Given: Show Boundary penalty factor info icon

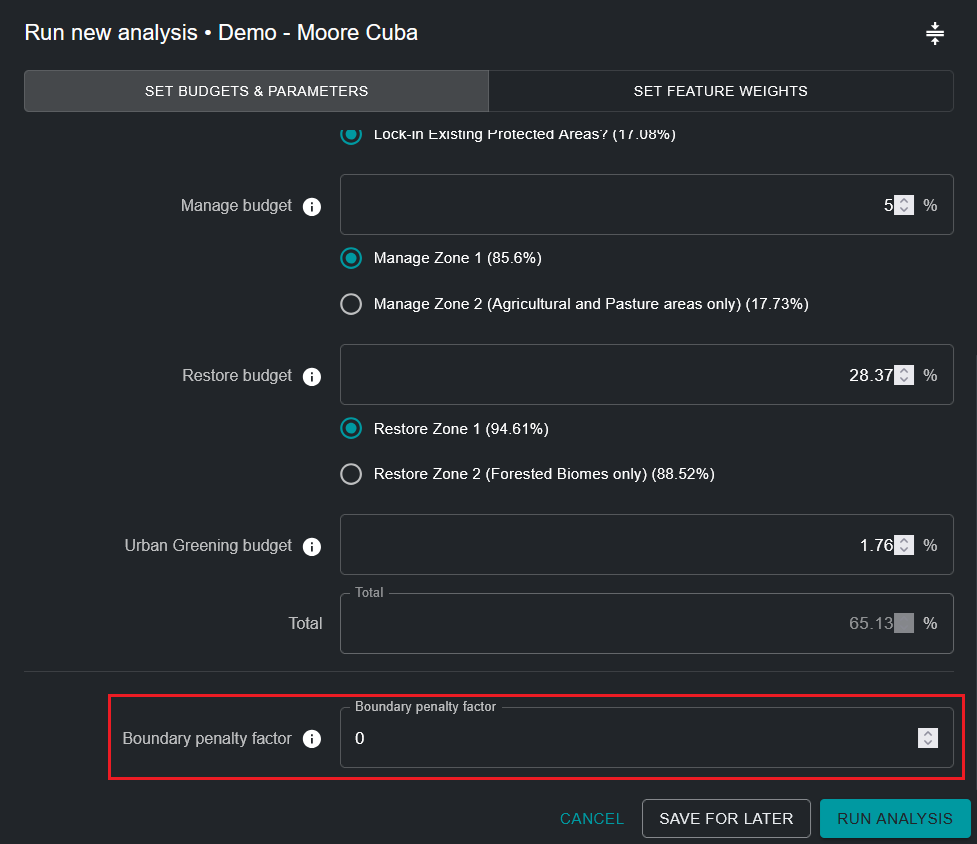Looking at the screenshot, I should click(x=312, y=739).
